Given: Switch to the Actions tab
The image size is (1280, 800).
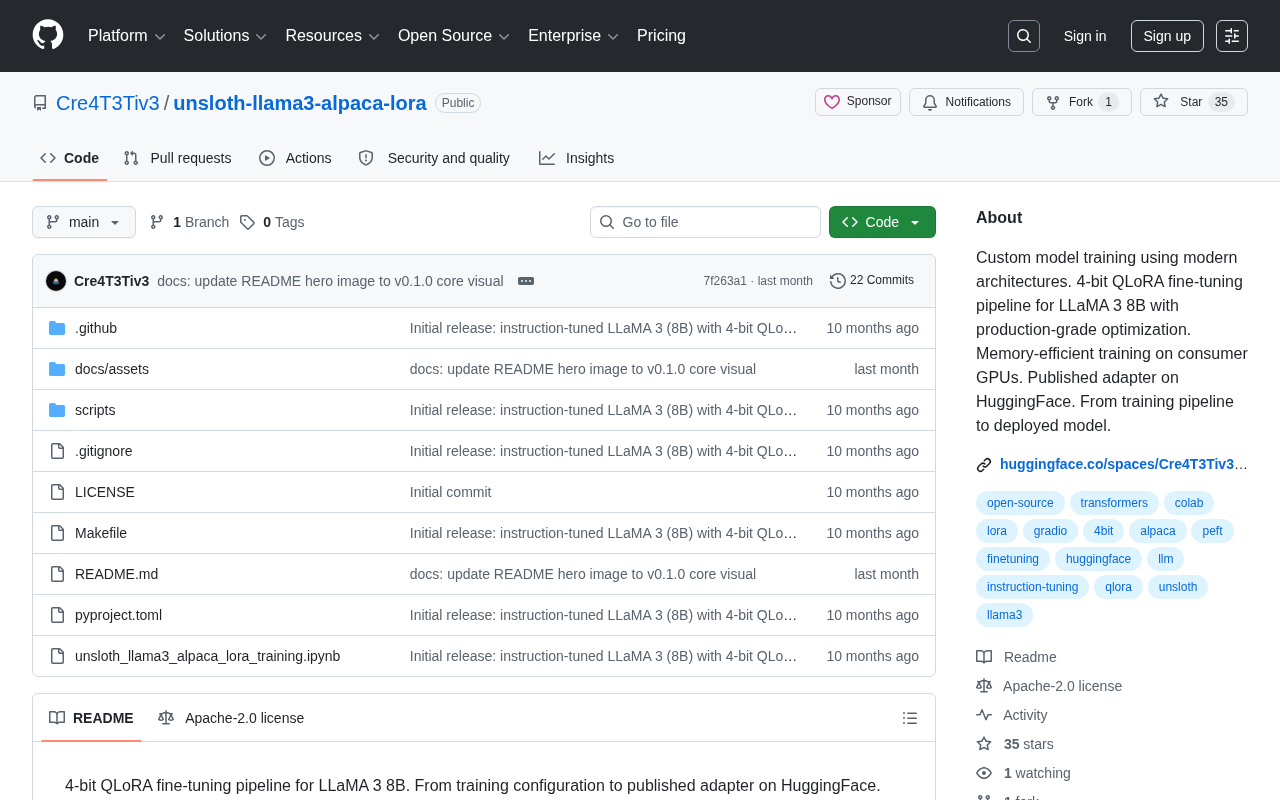Looking at the screenshot, I should [x=295, y=158].
